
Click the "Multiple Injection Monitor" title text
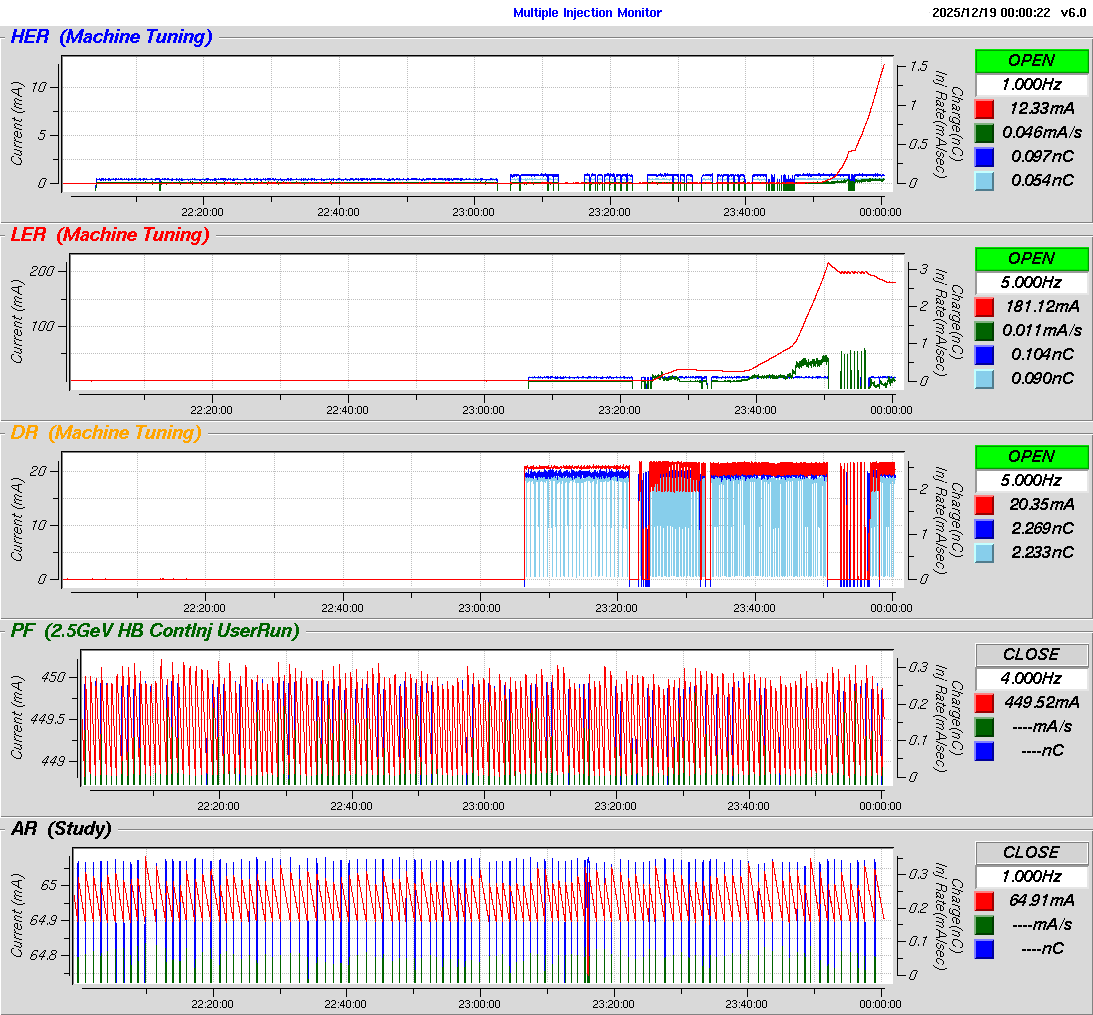(x=587, y=13)
